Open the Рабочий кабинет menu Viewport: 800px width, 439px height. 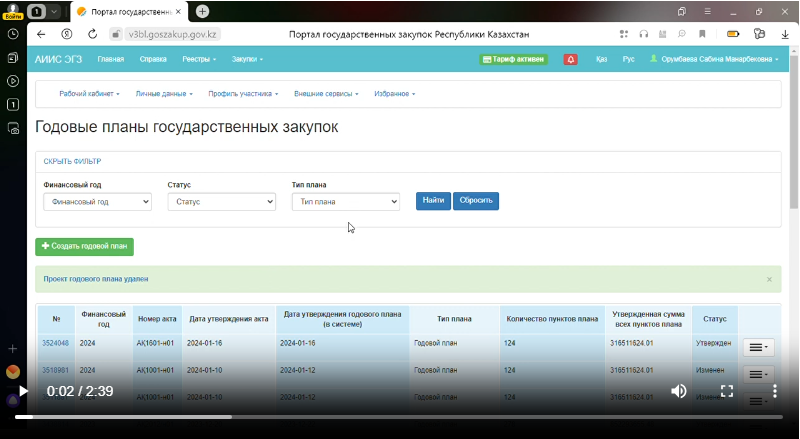tap(89, 94)
